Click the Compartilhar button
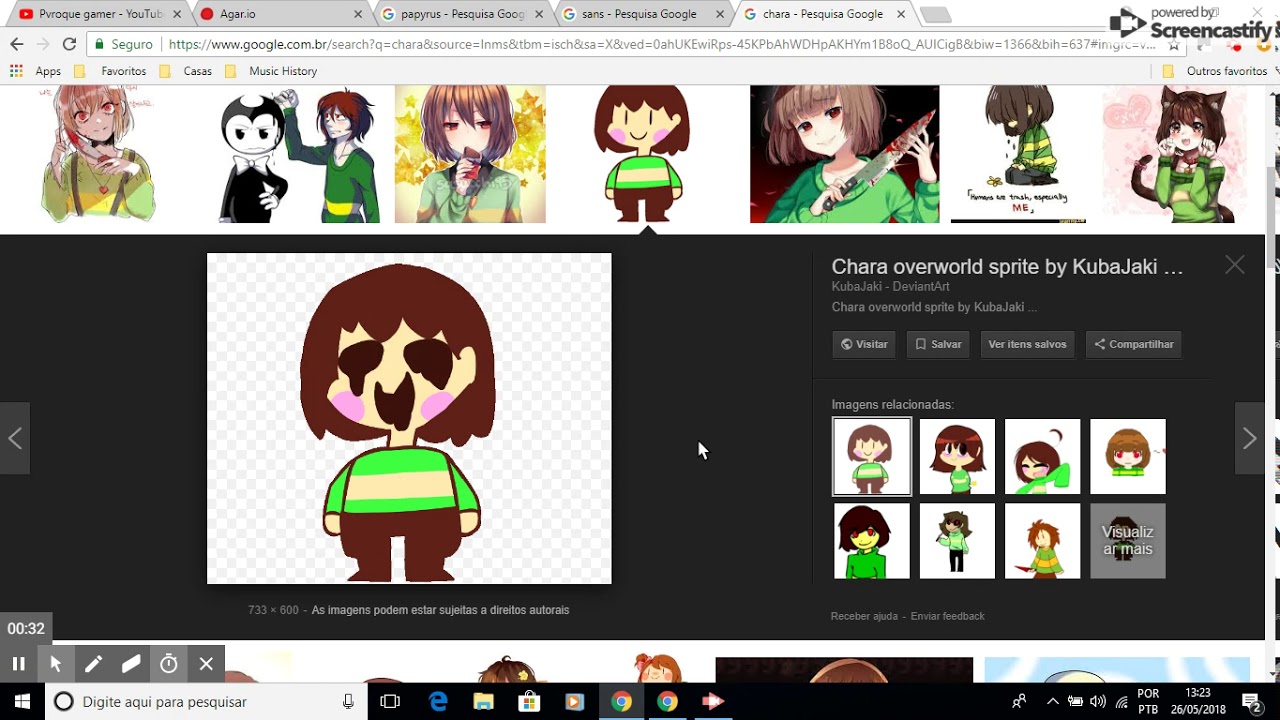 (1134, 344)
